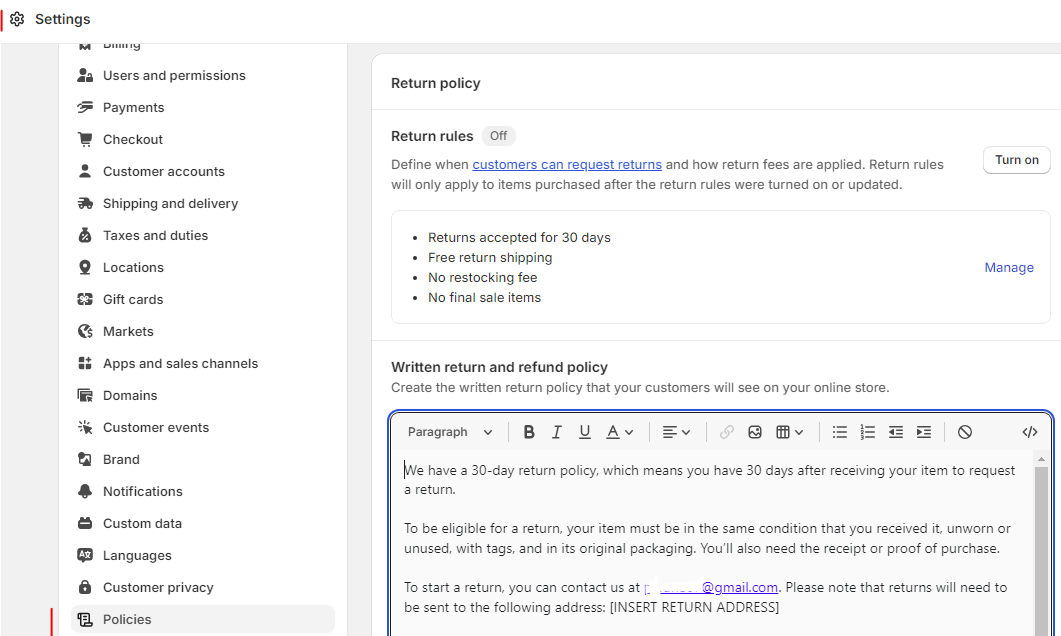Insert an image into the policy
This screenshot has height=636, width=1061.
[x=755, y=432]
